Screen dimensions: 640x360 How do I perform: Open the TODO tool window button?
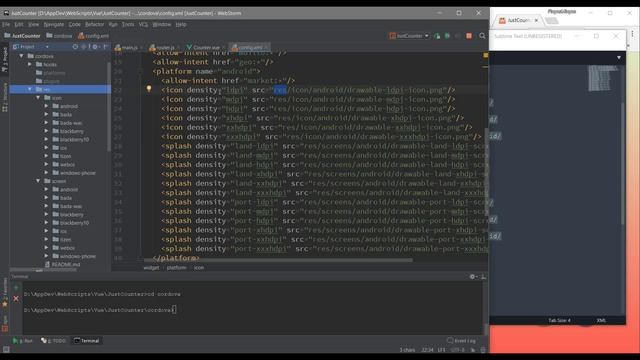click(53, 340)
